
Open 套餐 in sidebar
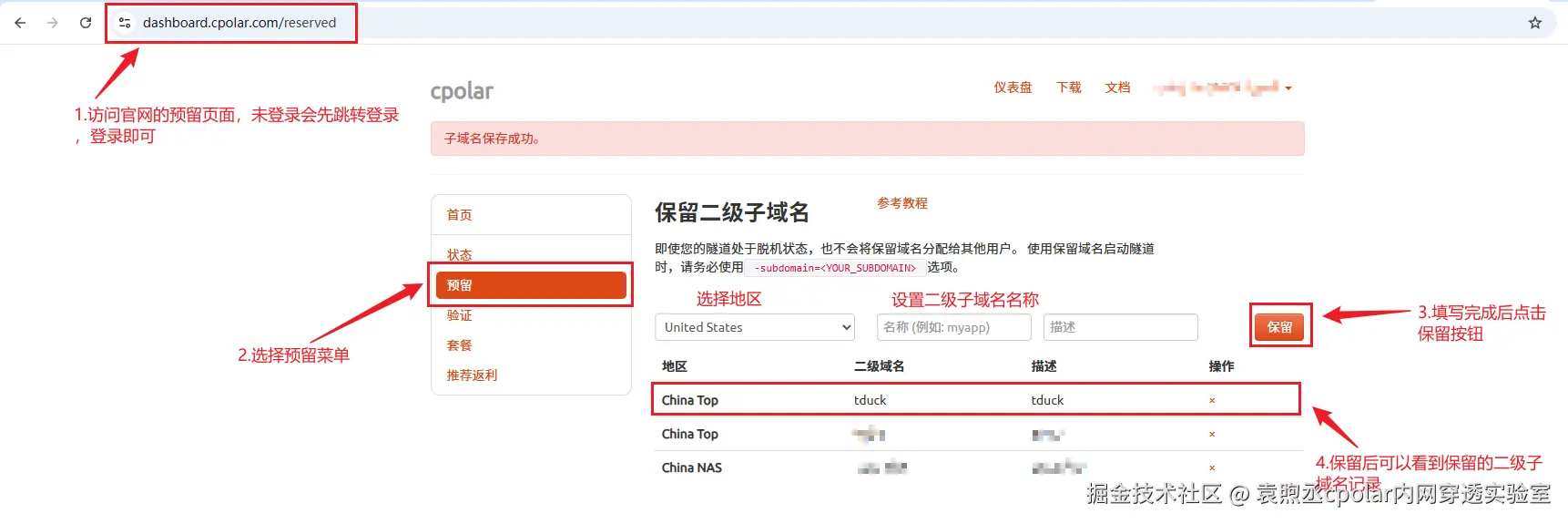[459, 345]
